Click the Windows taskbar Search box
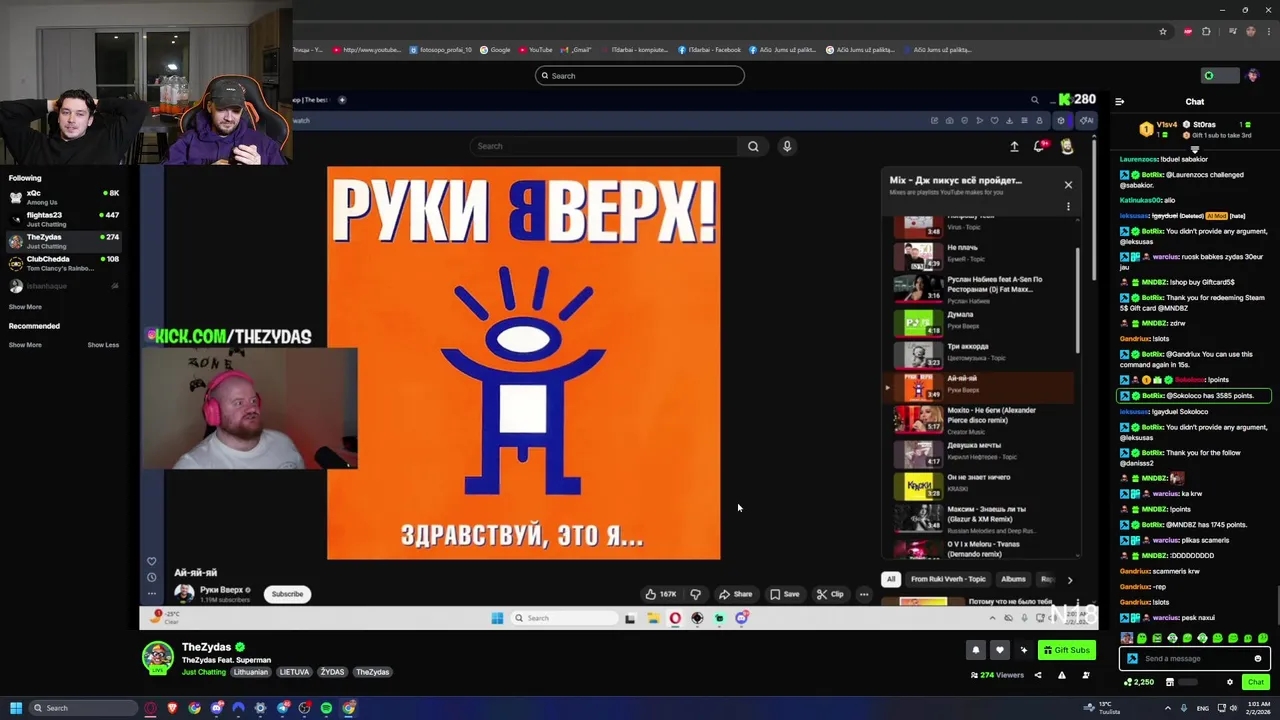The height and width of the screenshot is (720, 1280). tap(85, 708)
